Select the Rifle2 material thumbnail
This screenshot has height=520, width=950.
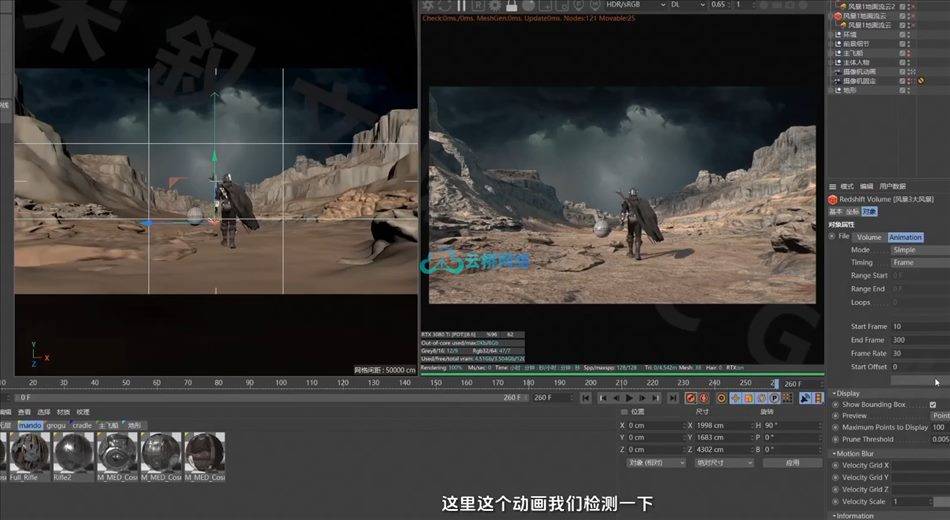pos(73,453)
